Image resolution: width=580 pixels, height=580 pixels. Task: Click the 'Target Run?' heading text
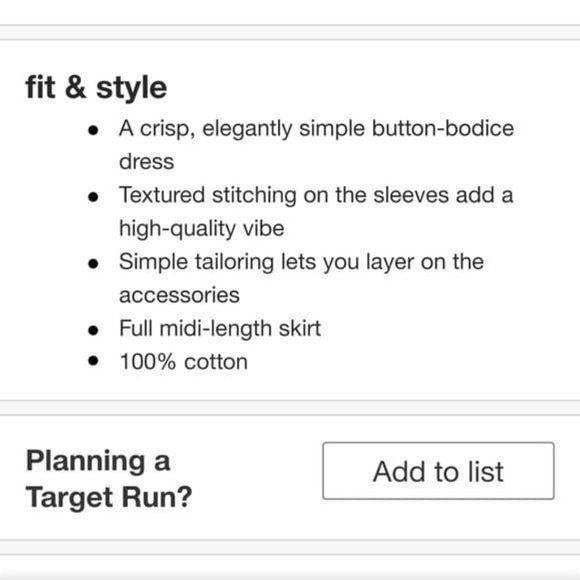coord(109,497)
